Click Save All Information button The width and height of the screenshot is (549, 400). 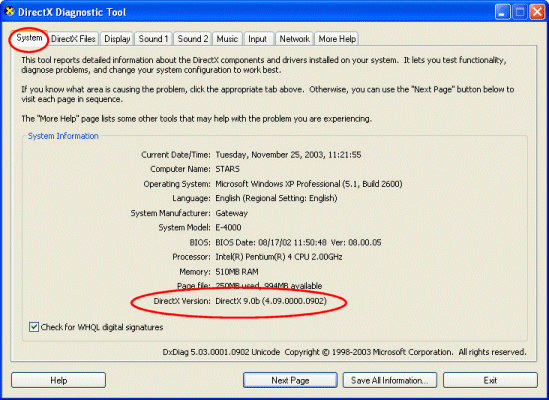click(x=390, y=380)
